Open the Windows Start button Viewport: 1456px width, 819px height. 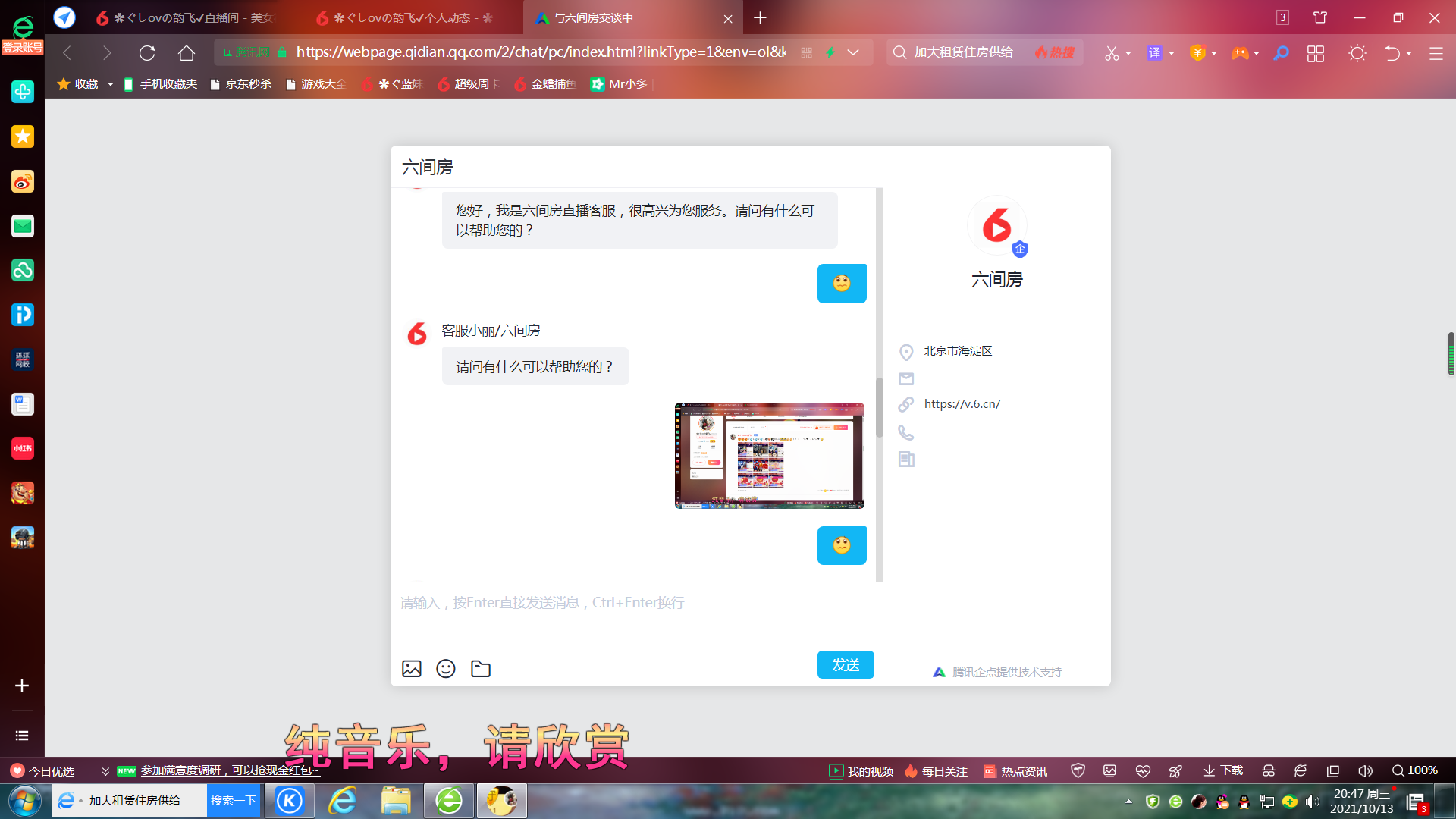pyautogui.click(x=25, y=801)
